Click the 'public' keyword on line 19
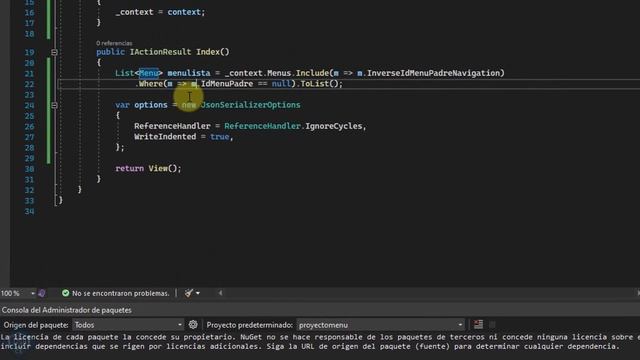Screen dimensions: 640x360 (x=110, y=52)
